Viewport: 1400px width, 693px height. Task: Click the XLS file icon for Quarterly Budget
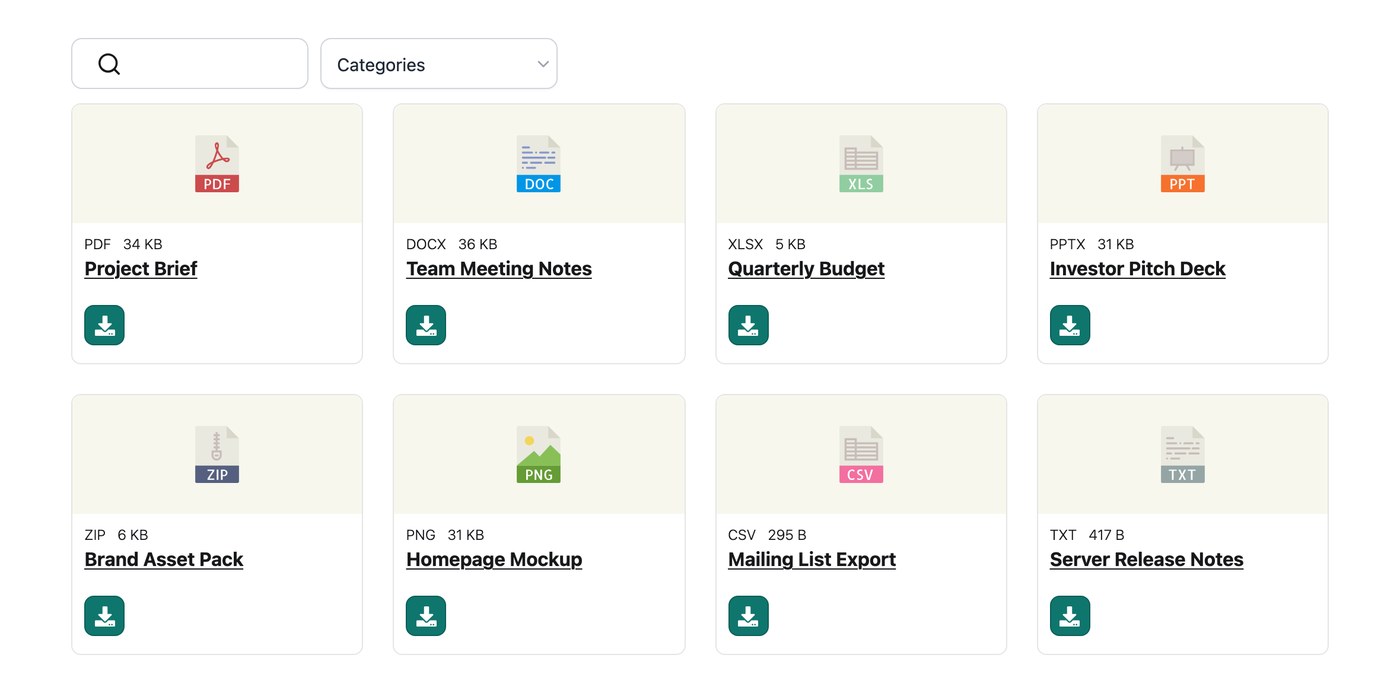coord(861,164)
